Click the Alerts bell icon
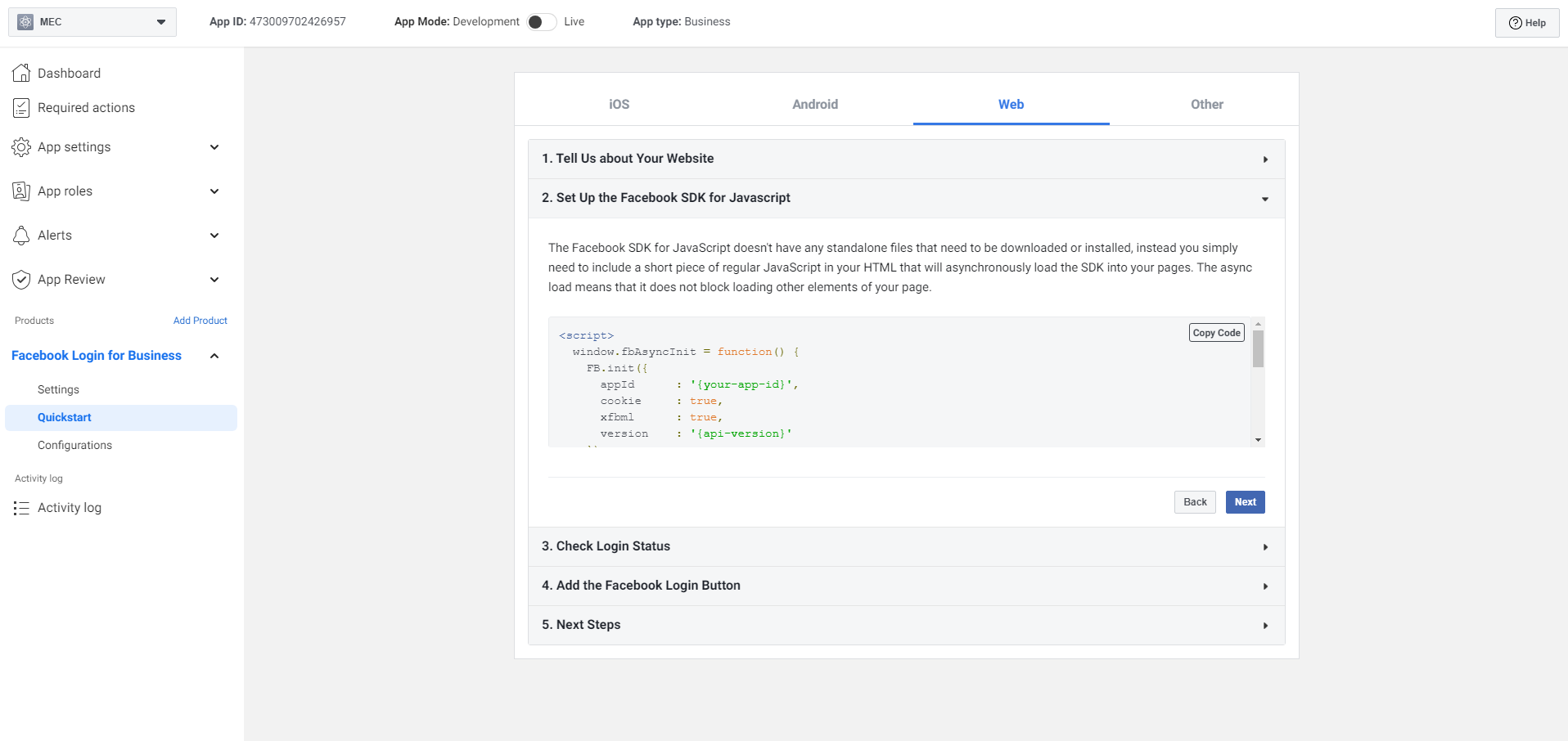The width and height of the screenshot is (1568, 741). [x=21, y=236]
